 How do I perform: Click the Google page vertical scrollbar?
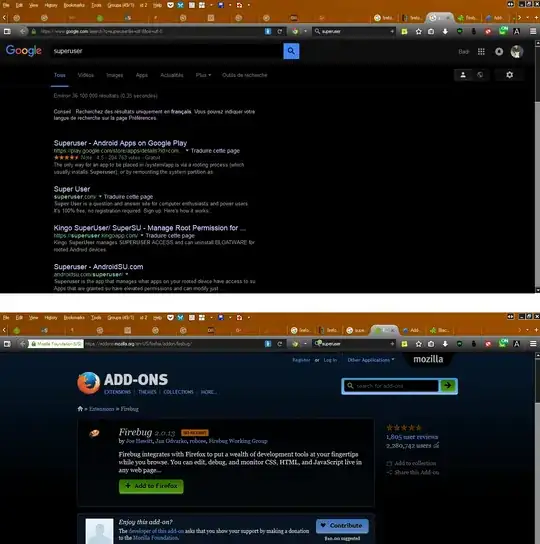pyautogui.click(x=537, y=167)
